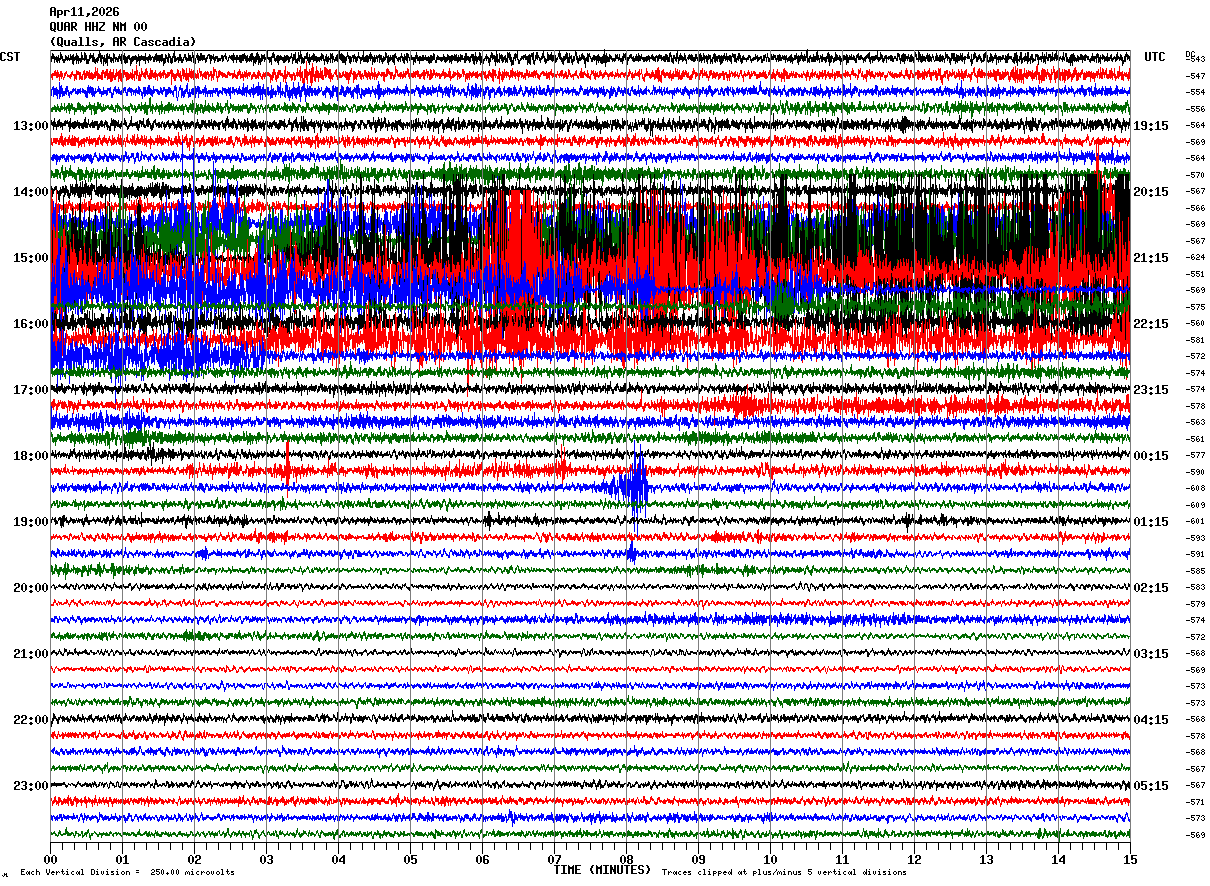
Task: Click the DC offset value "-547"
Action: [1195, 76]
